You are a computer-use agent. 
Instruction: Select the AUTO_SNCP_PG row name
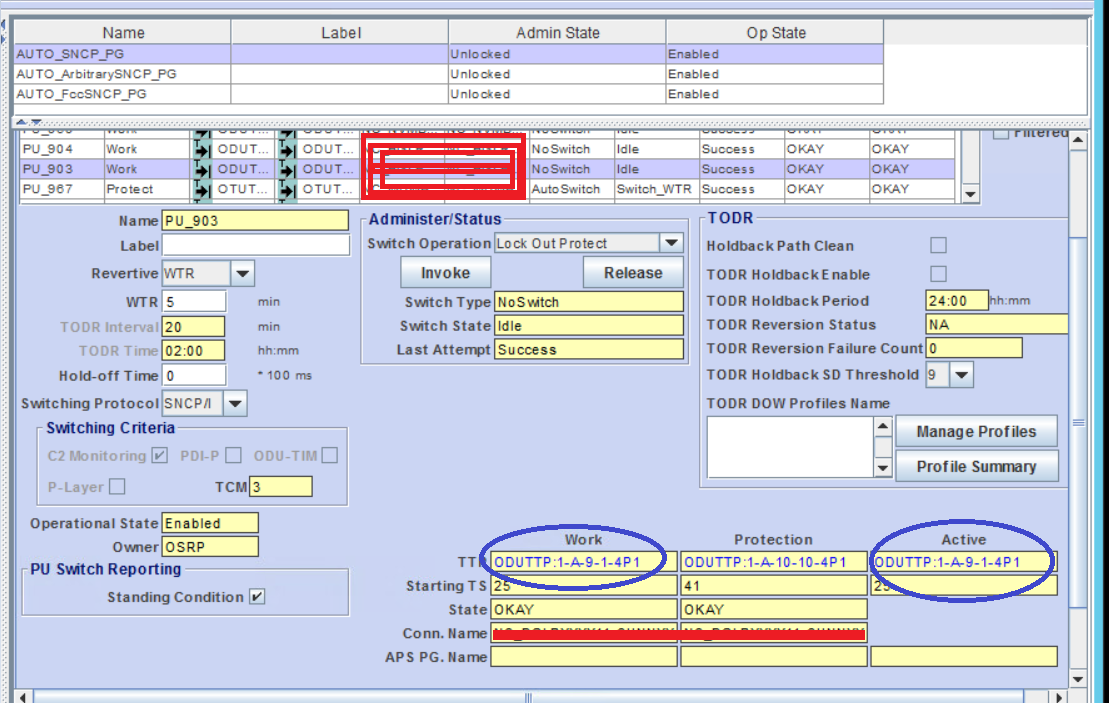70,54
